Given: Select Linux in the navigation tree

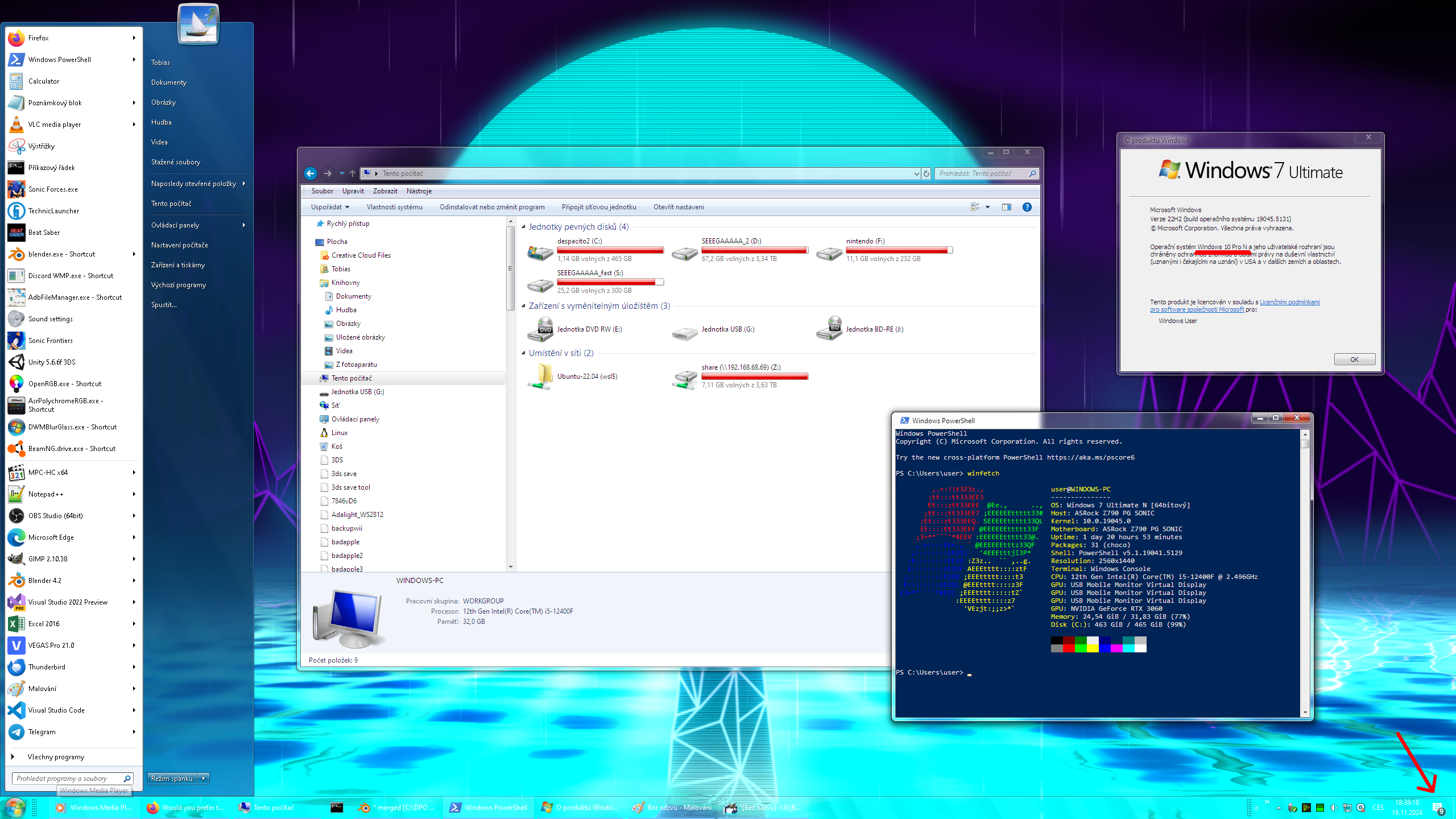Looking at the screenshot, I should (339, 433).
